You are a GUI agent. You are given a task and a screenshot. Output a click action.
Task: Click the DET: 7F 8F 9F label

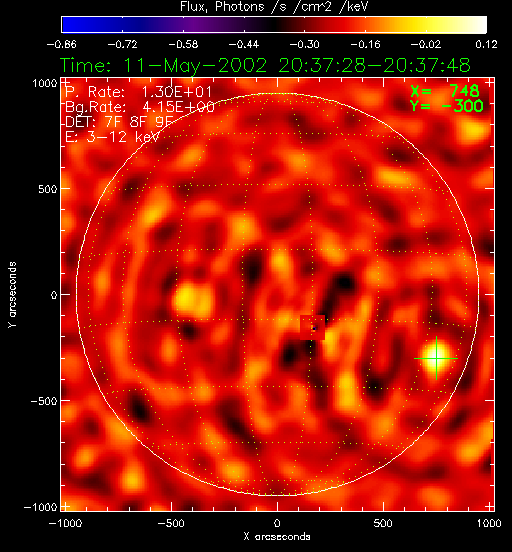pyautogui.click(x=119, y=122)
